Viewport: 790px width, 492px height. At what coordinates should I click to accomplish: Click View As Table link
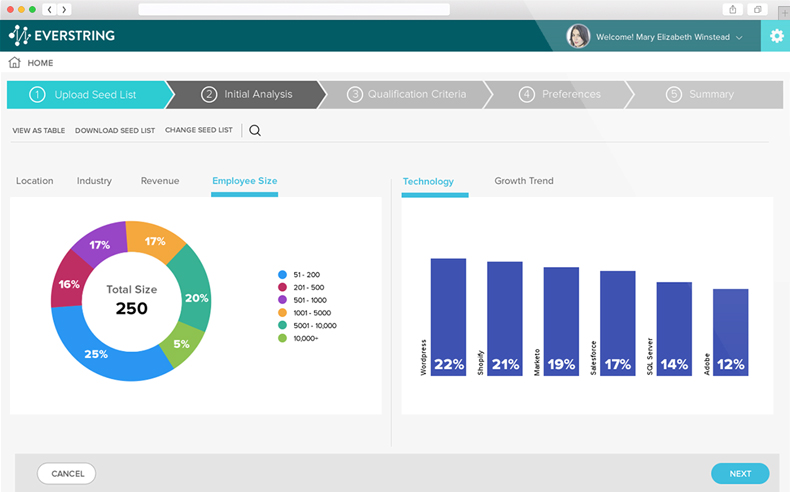[x=39, y=130]
